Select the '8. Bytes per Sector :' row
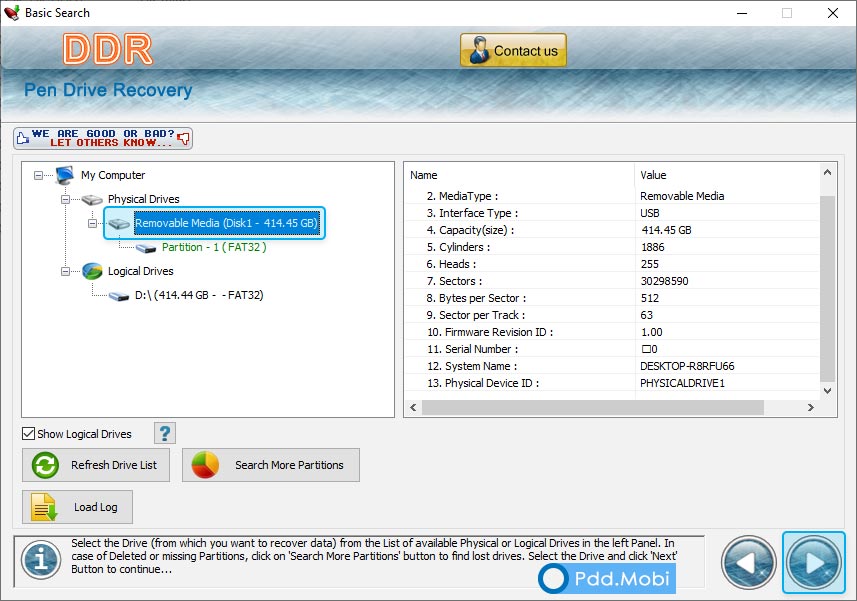The image size is (857, 601). [612, 298]
